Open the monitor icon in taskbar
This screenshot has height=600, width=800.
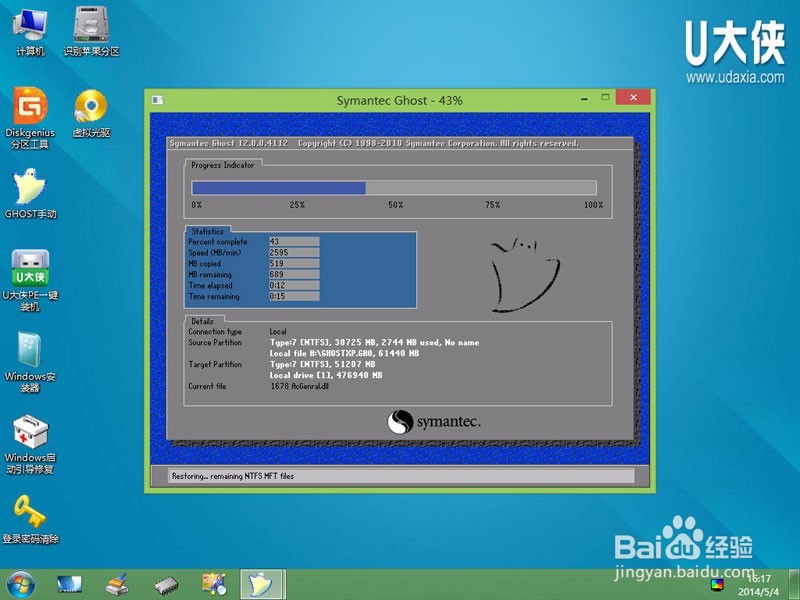pyautogui.click(x=69, y=585)
